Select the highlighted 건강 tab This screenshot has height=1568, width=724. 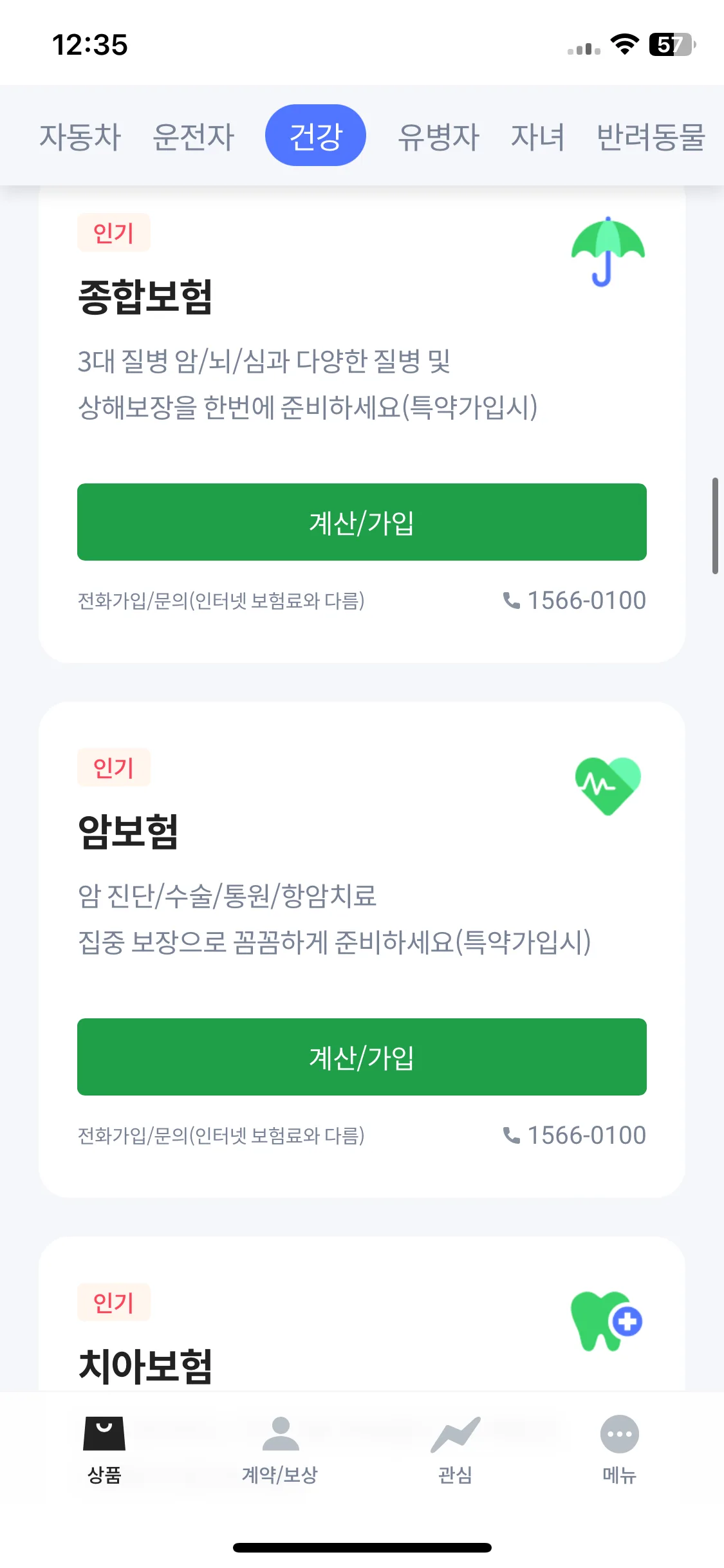[315, 135]
